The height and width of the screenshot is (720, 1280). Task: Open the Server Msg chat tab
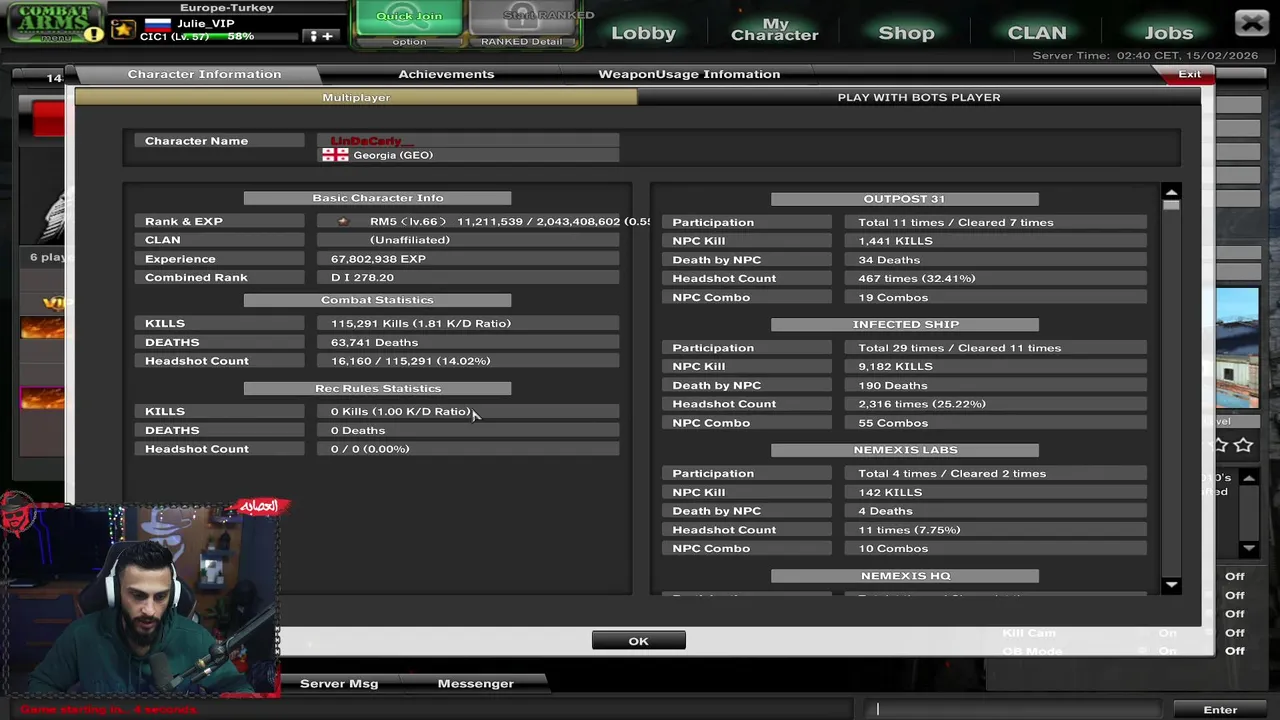339,683
